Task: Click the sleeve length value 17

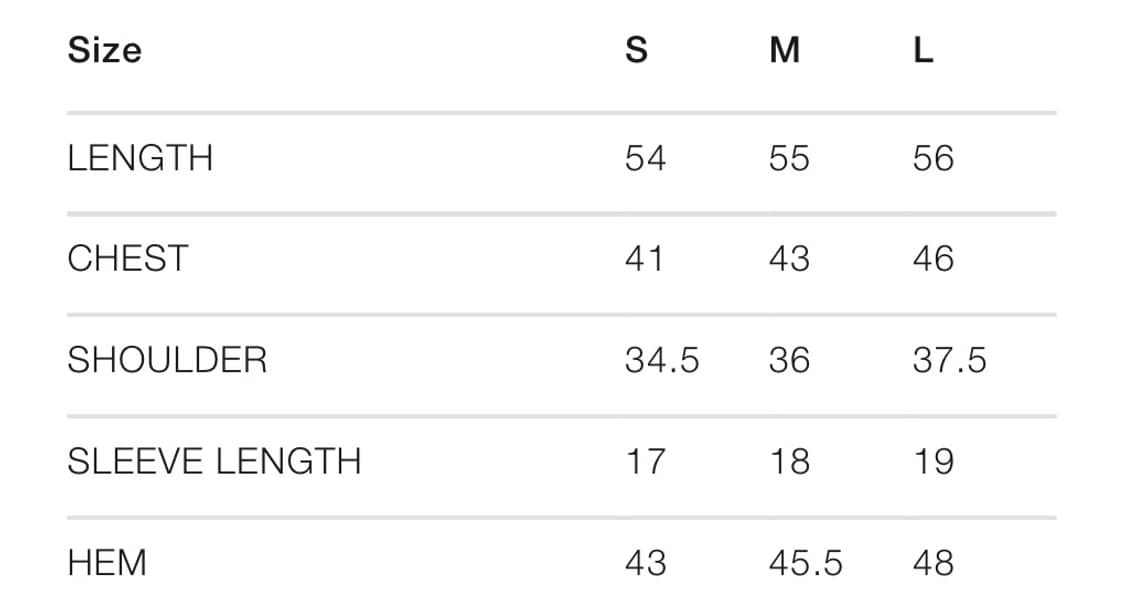Action: pos(646,461)
